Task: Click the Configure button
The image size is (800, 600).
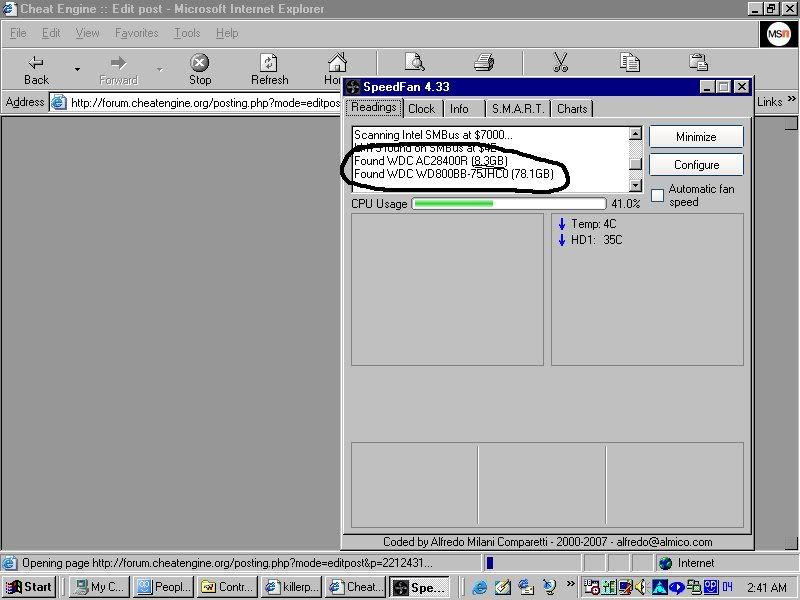Action: [696, 165]
